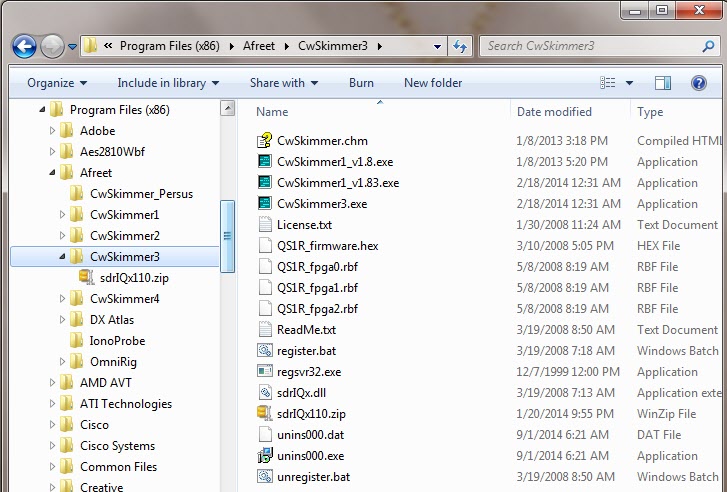Click the WinZip File type text
Image resolution: width=727 pixels, height=492 pixels.
666,414
